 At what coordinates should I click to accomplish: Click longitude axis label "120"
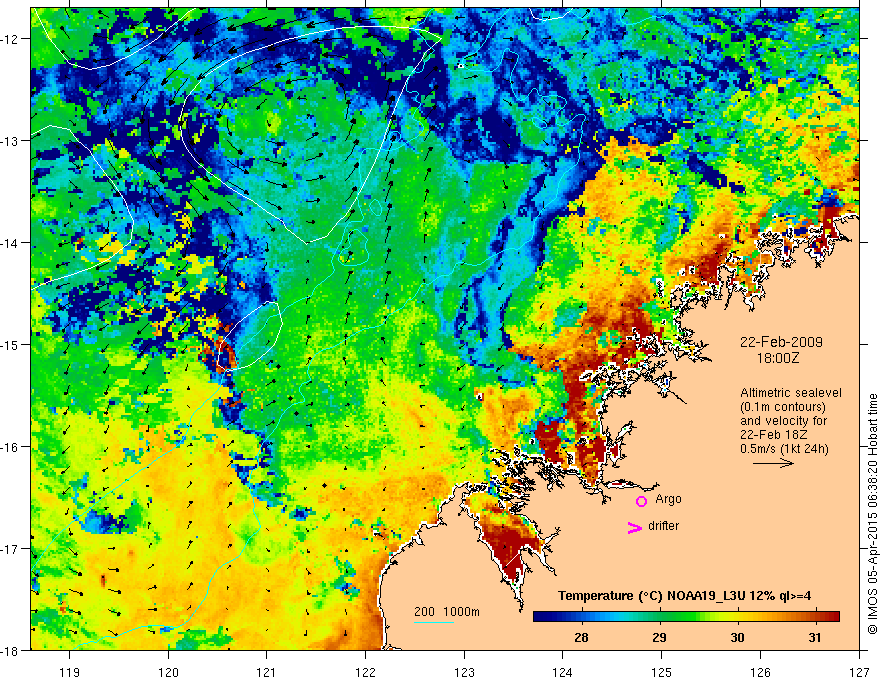click(x=168, y=672)
